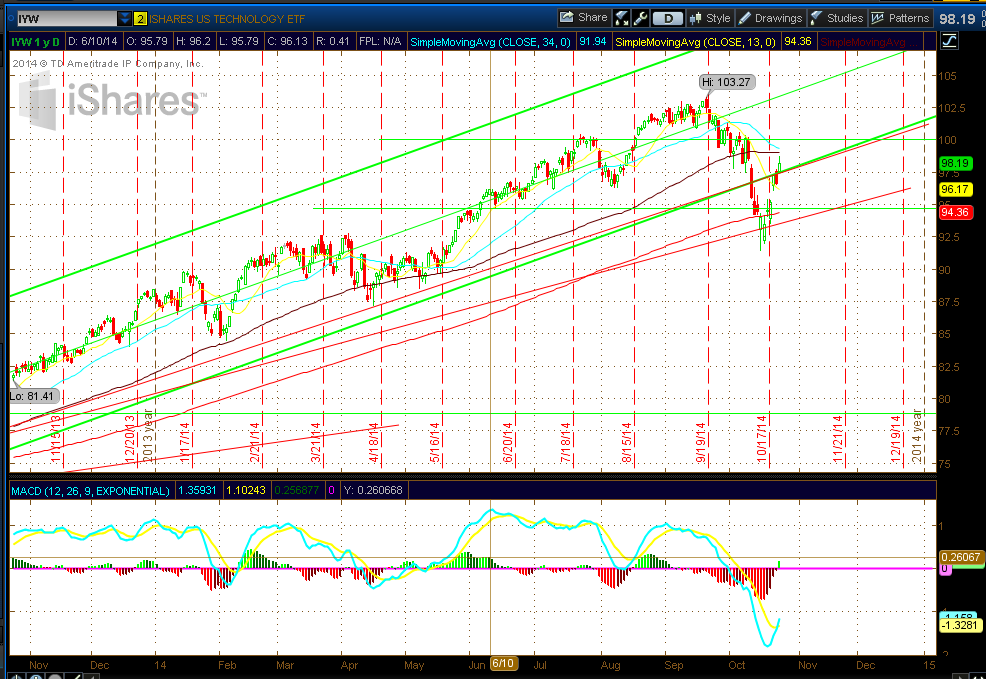Click the 6/10 date marker on time axis
986x679 pixels.
point(503,663)
